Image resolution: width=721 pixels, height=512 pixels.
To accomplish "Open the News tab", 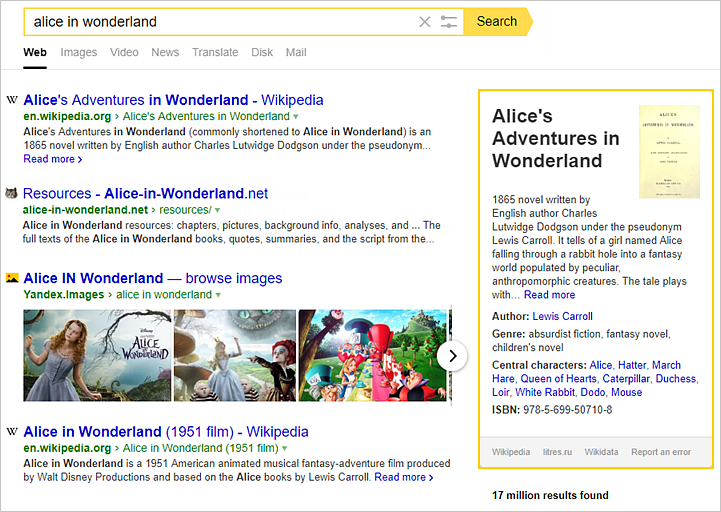I will click(165, 52).
